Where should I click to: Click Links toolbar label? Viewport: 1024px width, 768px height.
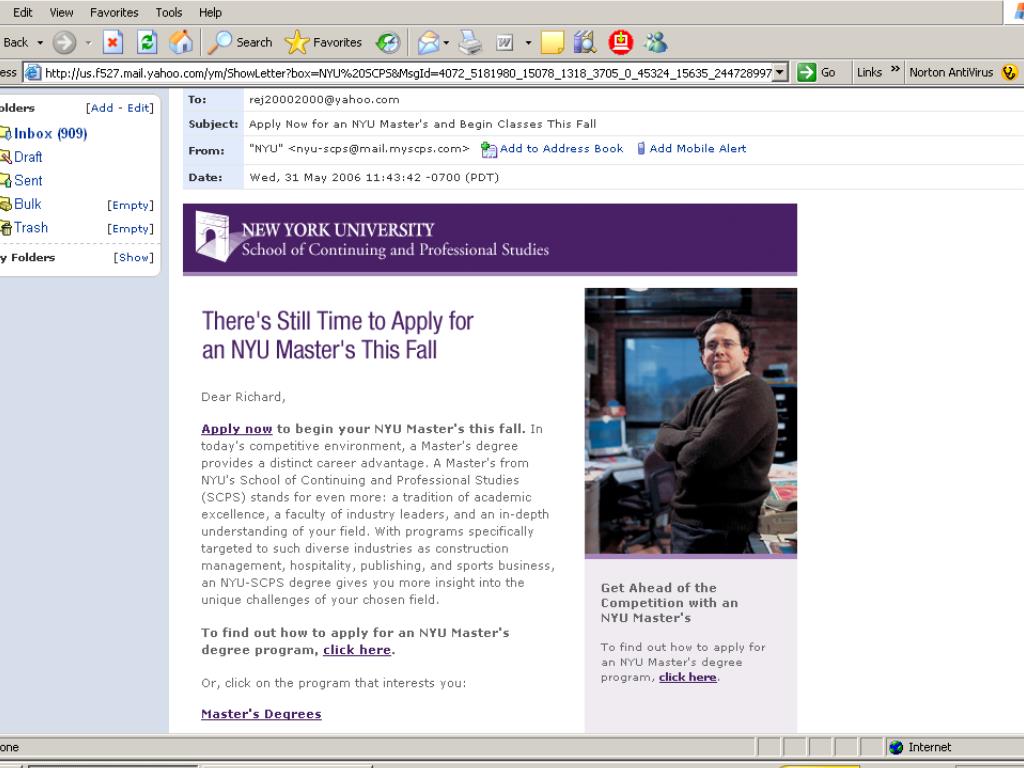click(869, 72)
